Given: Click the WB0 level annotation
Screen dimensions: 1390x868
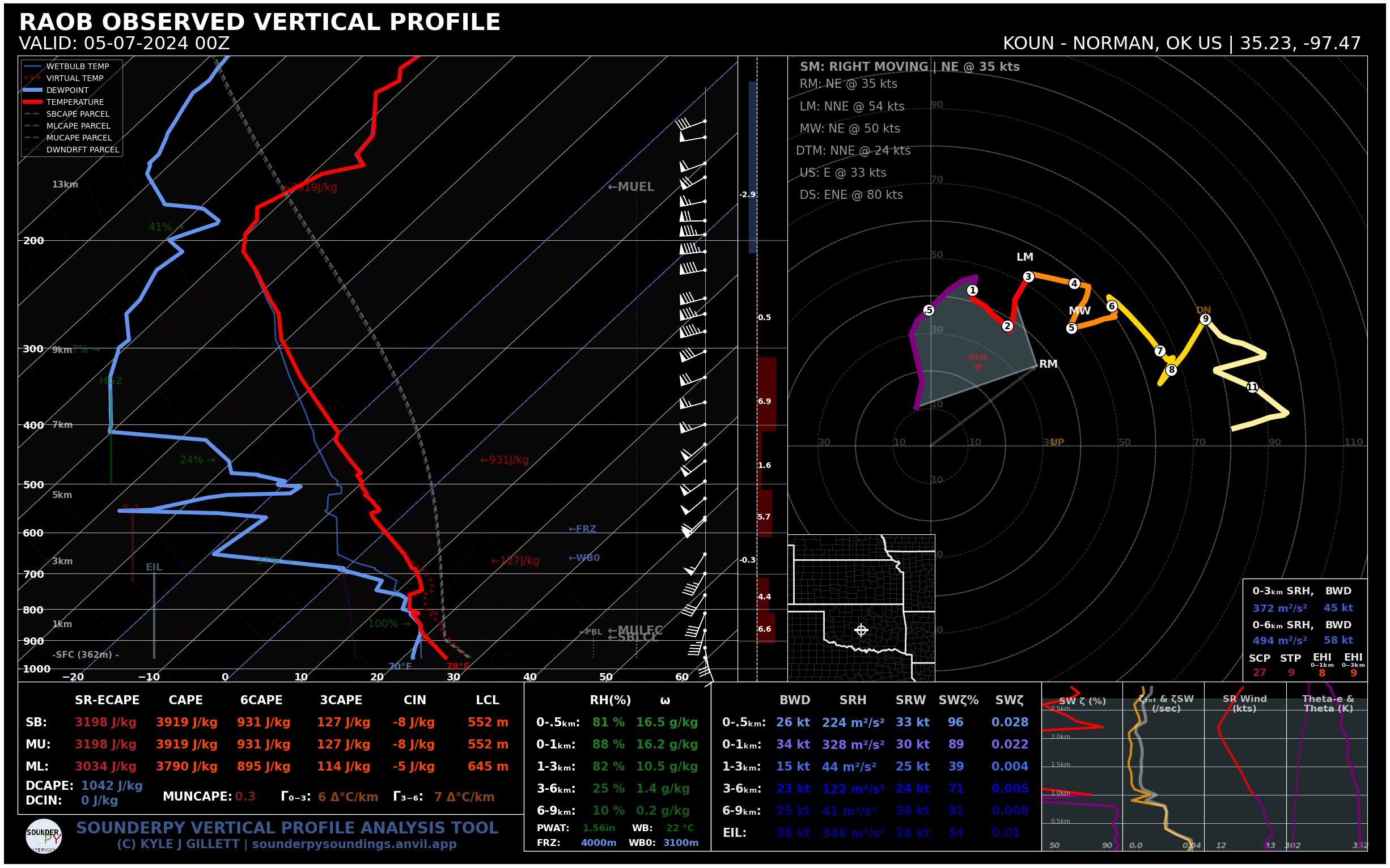Looking at the screenshot, I should pyautogui.click(x=584, y=558).
